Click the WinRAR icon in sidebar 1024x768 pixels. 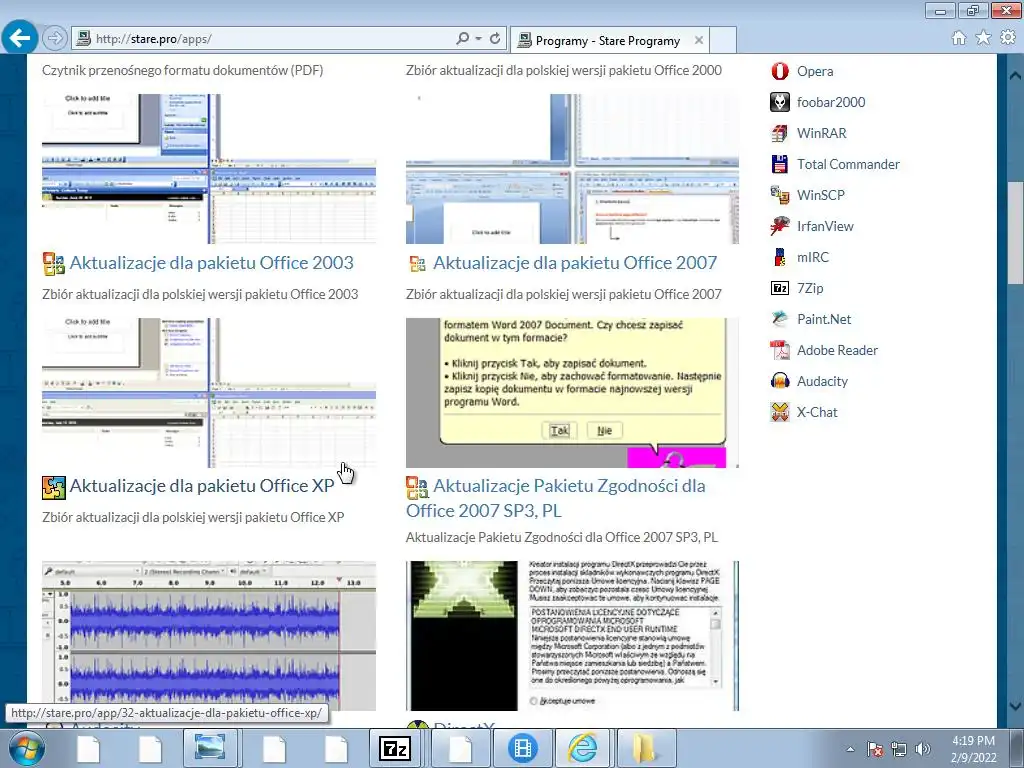[x=780, y=133]
